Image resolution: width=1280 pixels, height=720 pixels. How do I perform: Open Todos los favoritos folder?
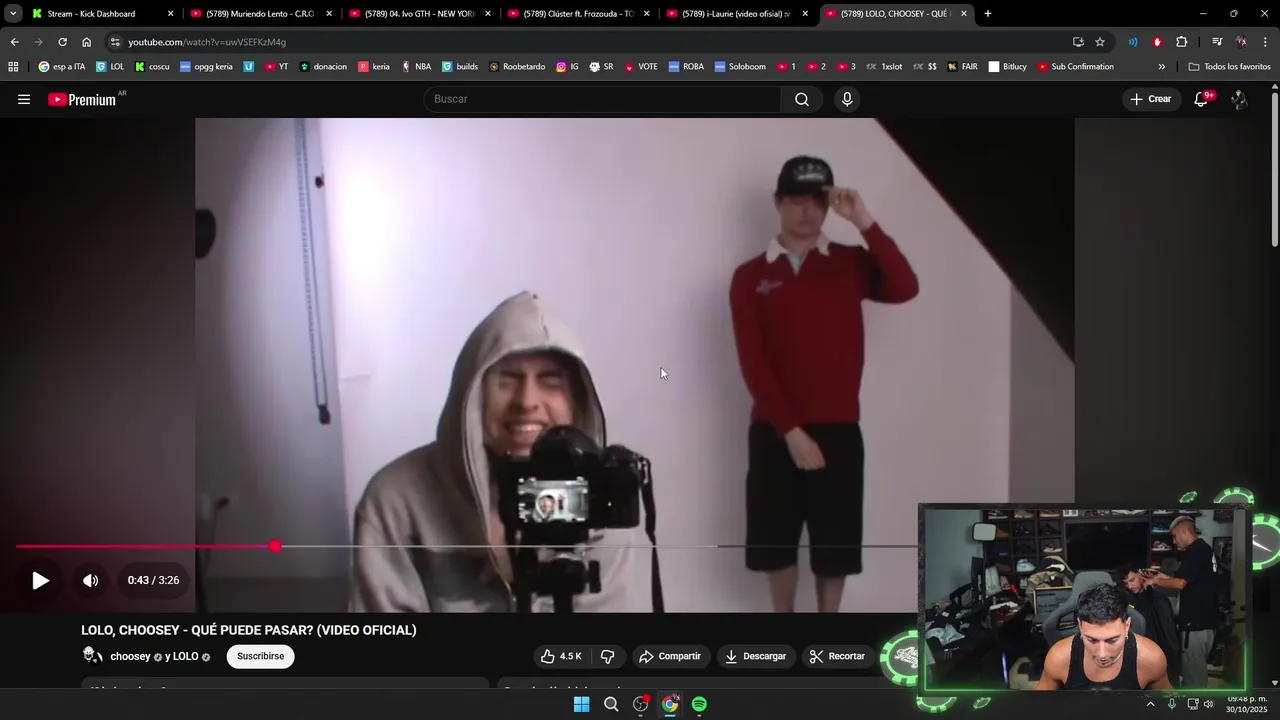coord(1230,67)
